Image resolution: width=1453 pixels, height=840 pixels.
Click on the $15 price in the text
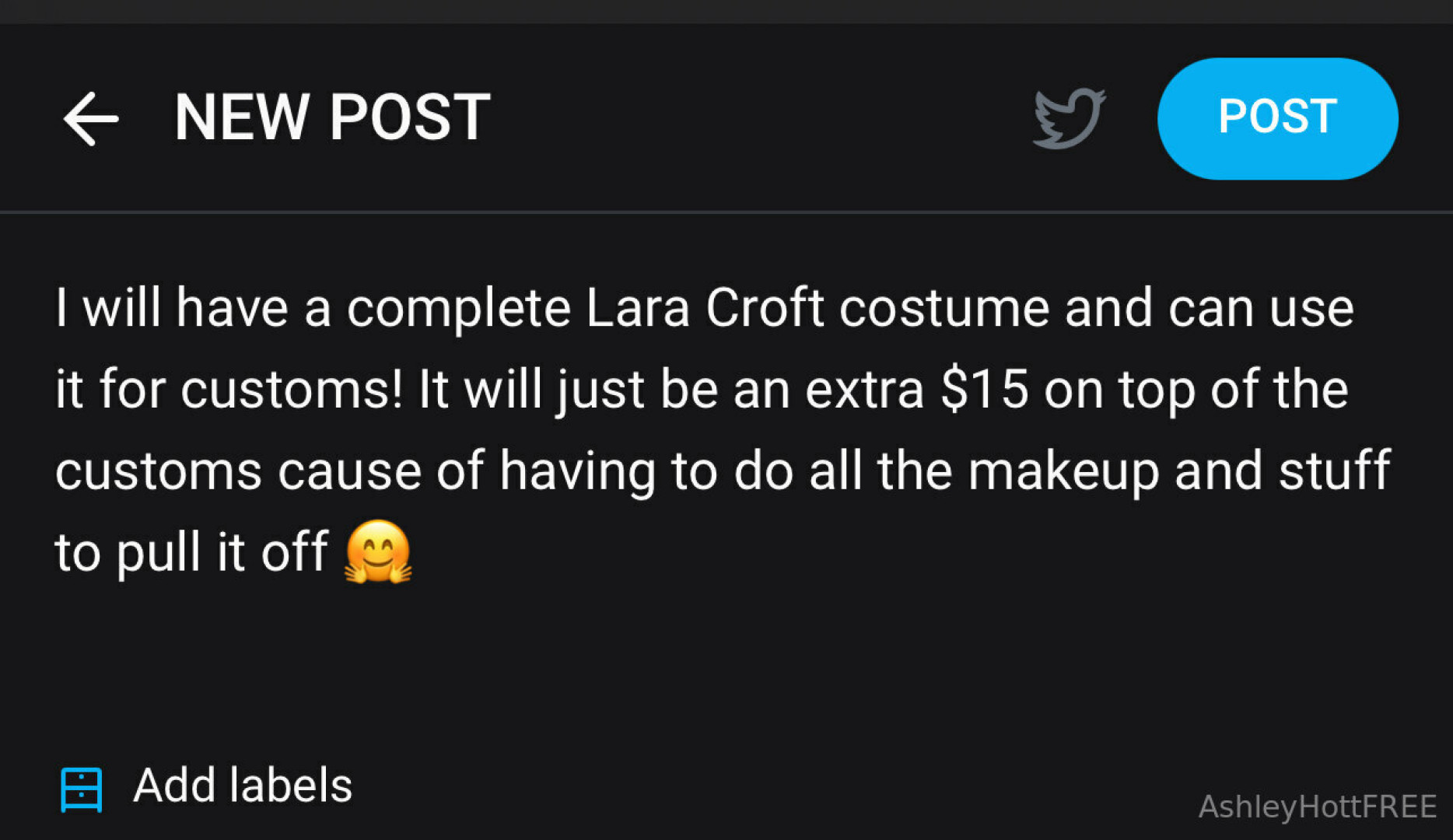[x=984, y=390]
